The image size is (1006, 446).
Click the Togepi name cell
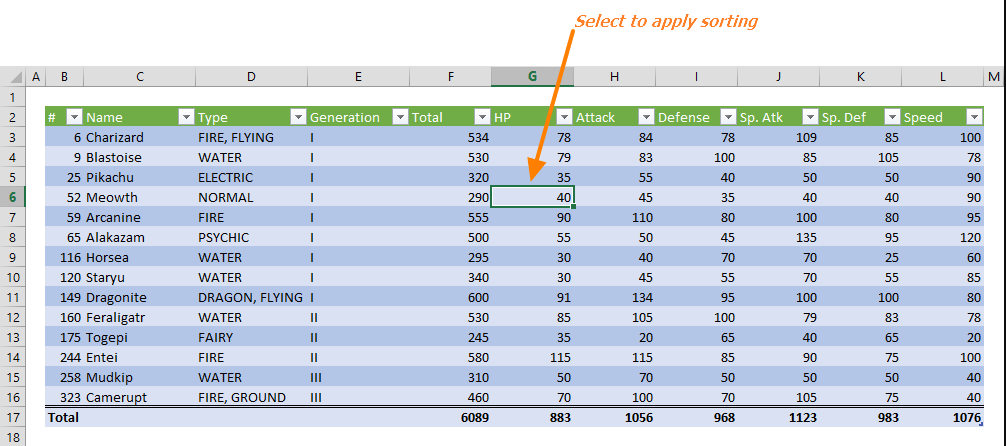(x=139, y=337)
